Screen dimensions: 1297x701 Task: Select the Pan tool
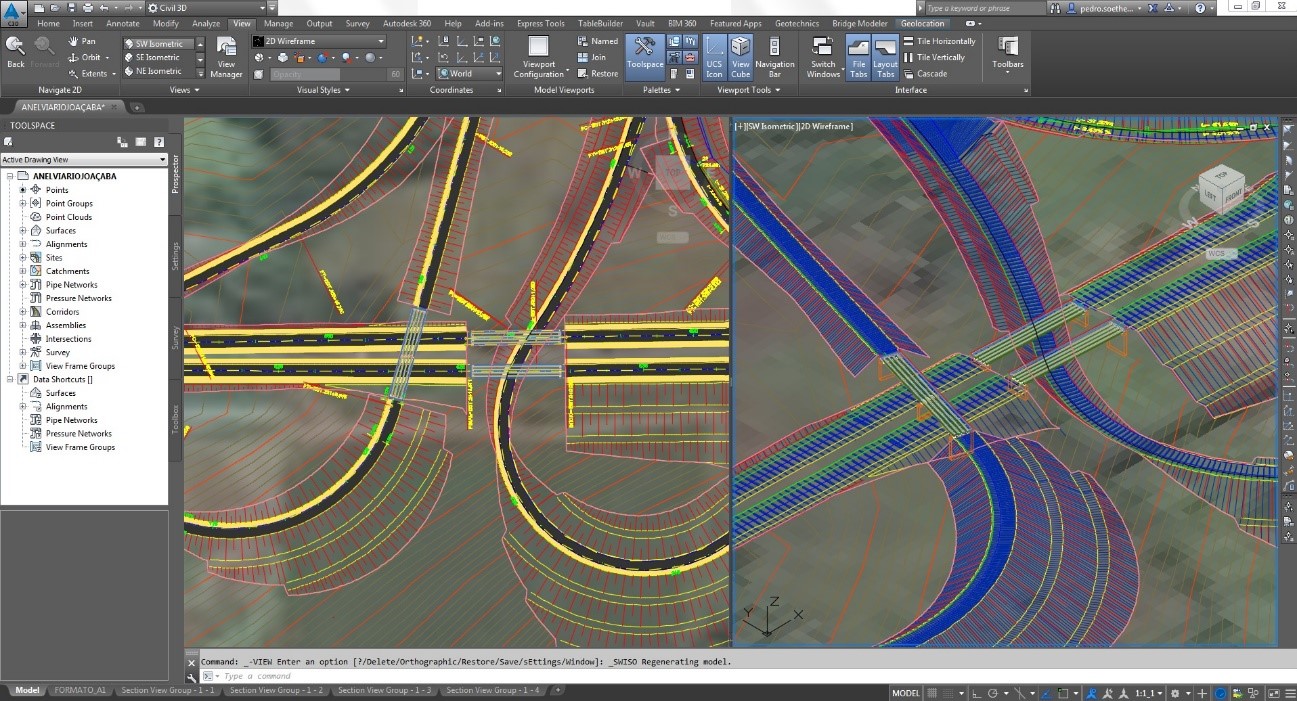(x=82, y=41)
